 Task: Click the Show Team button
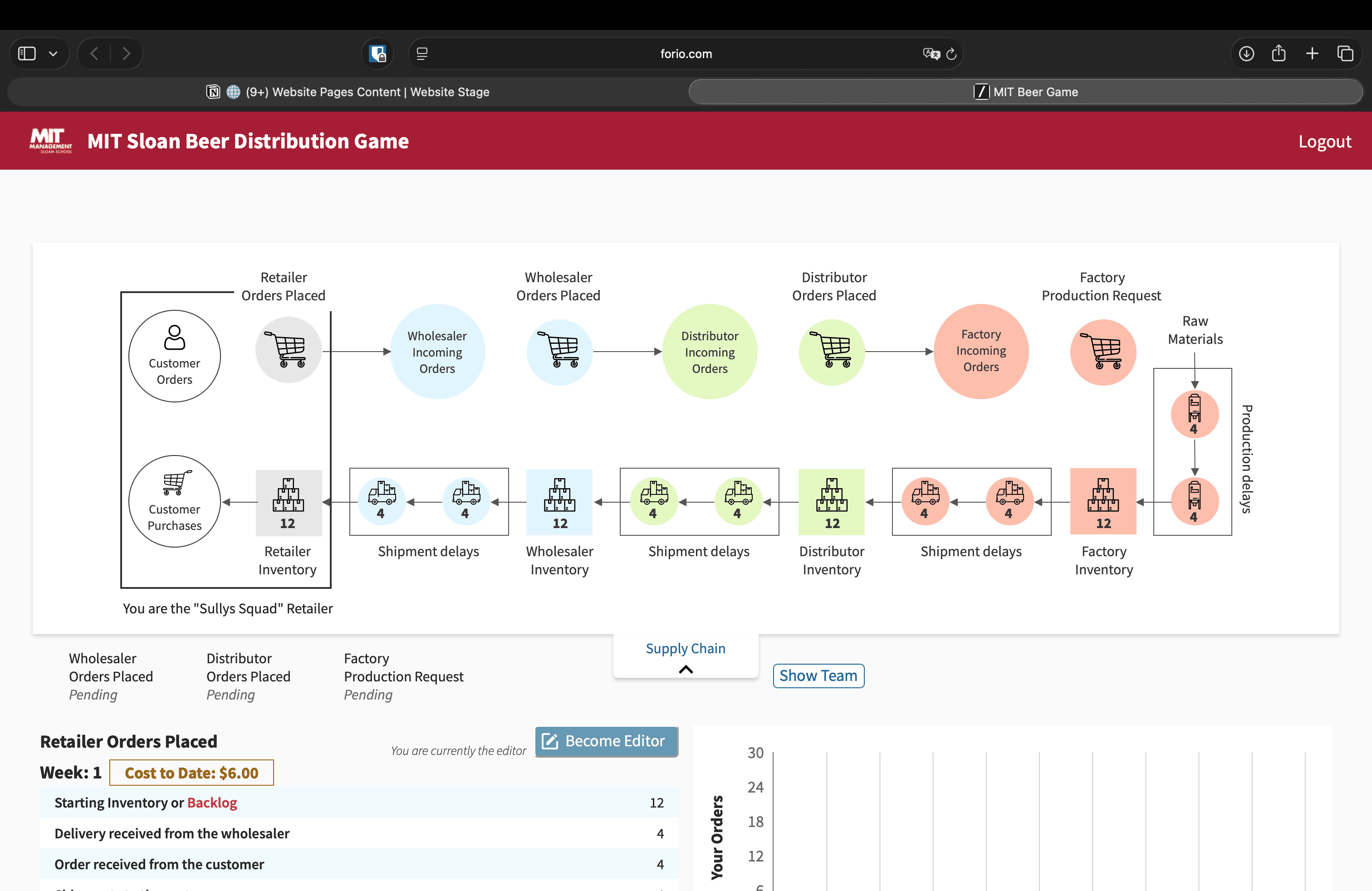pos(818,676)
